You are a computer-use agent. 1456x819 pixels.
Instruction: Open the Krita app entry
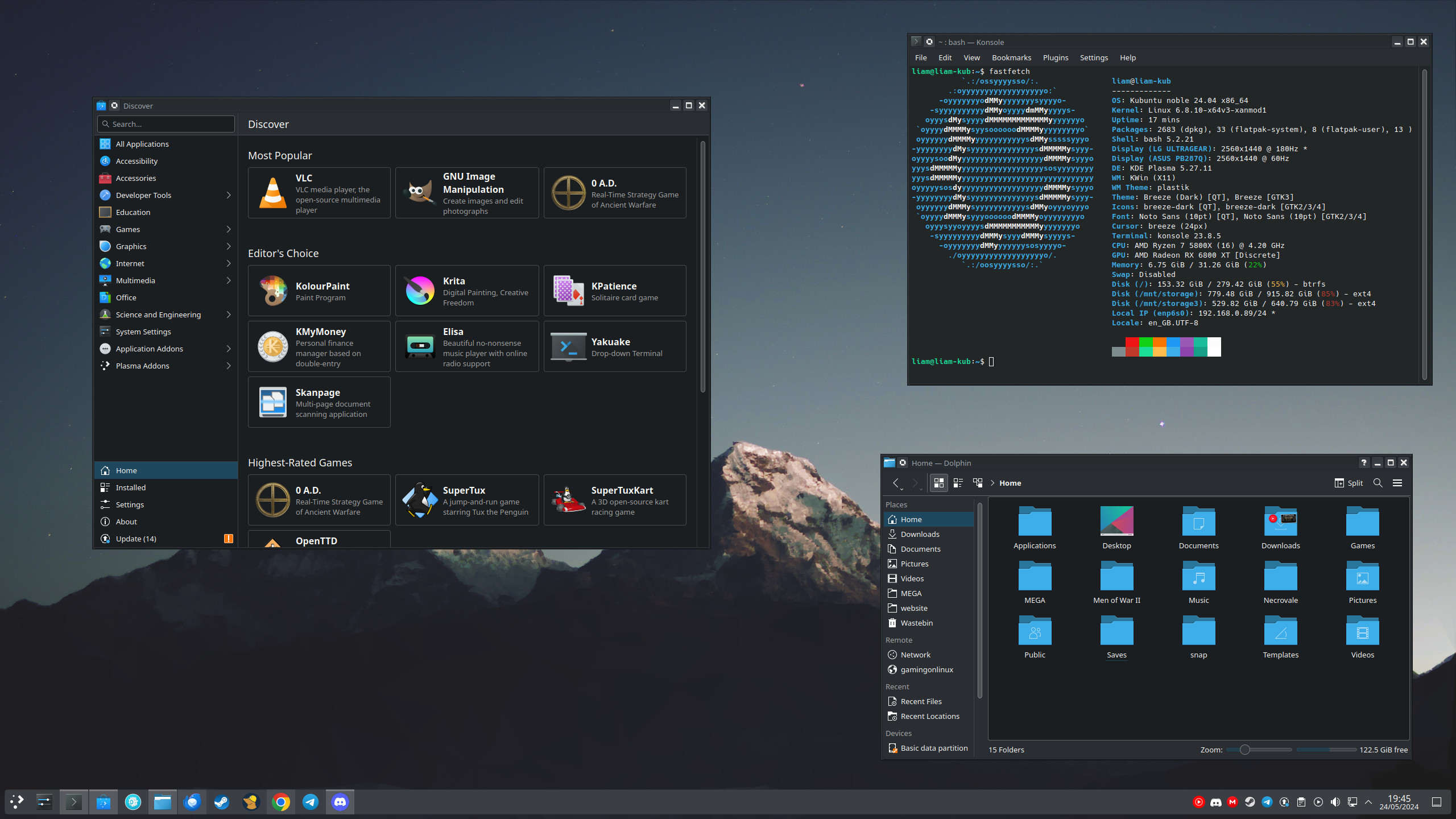[x=467, y=291]
